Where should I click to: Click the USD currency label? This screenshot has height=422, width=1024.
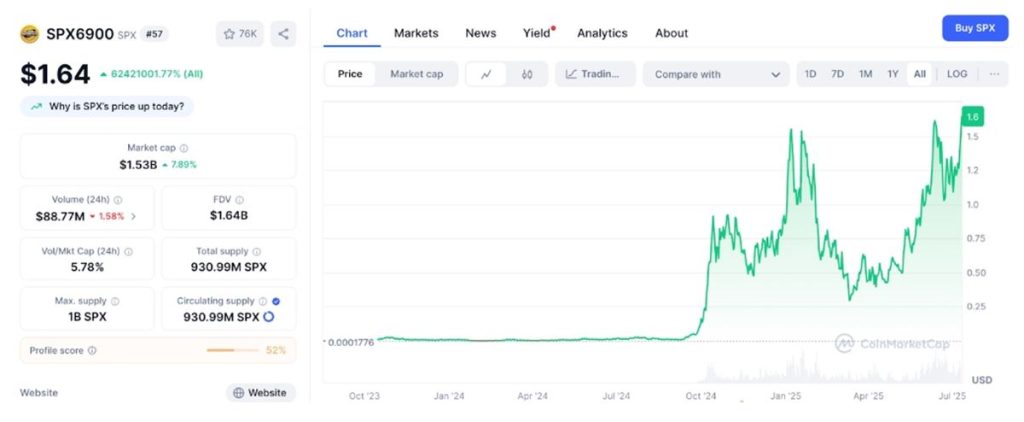pyautogui.click(x=982, y=380)
